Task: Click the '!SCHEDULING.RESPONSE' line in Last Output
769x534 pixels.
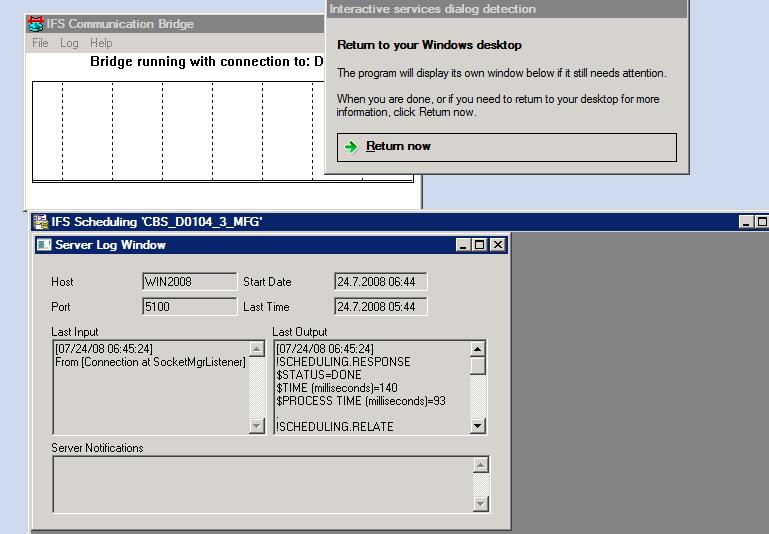Action: [x=343, y=362]
